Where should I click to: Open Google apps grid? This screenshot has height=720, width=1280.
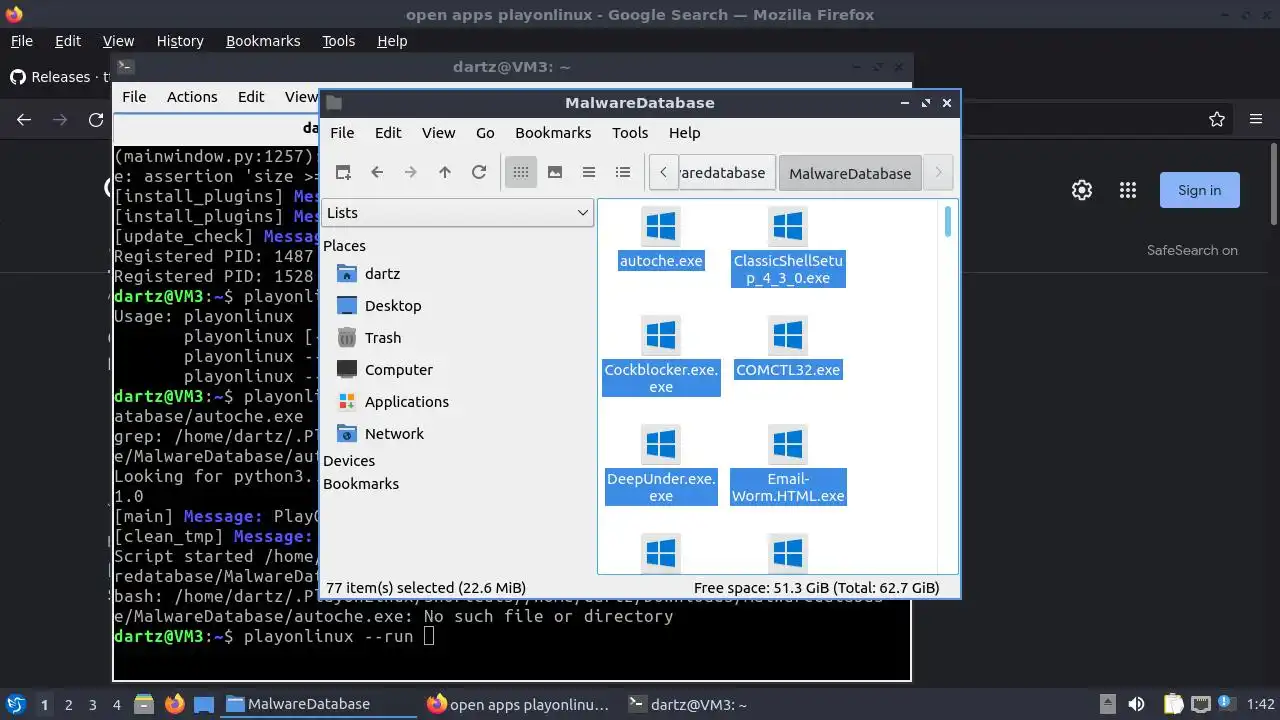coord(1128,190)
